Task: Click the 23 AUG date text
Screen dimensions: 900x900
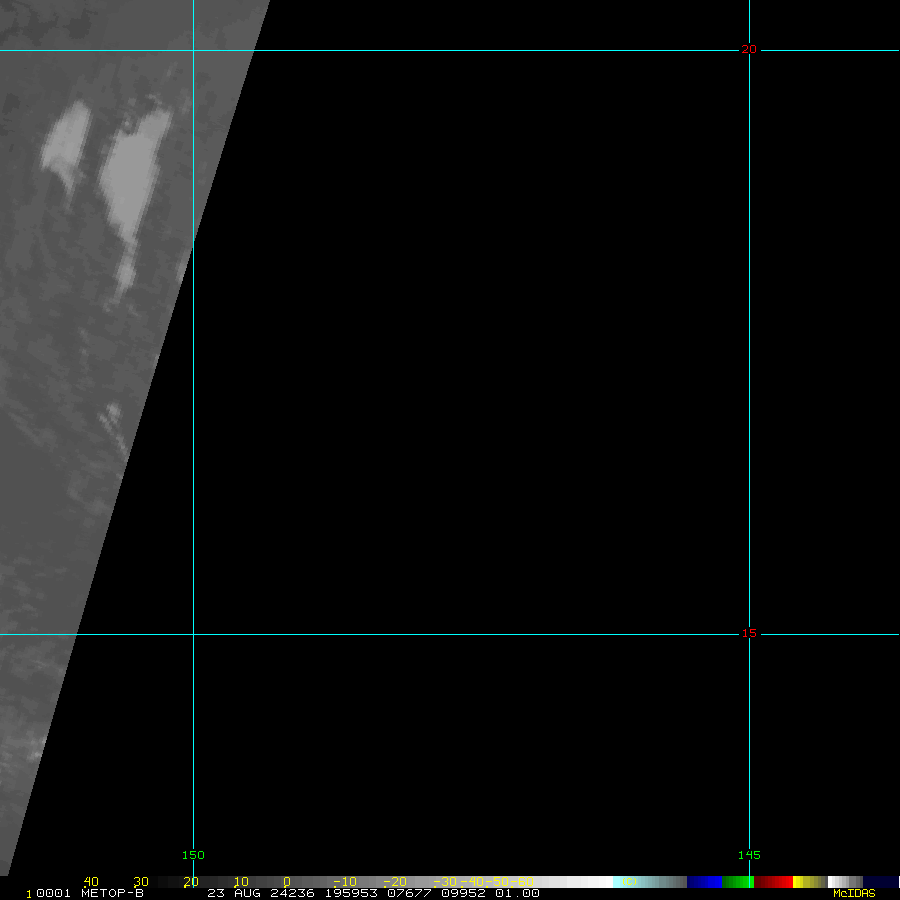Action: coord(232,893)
